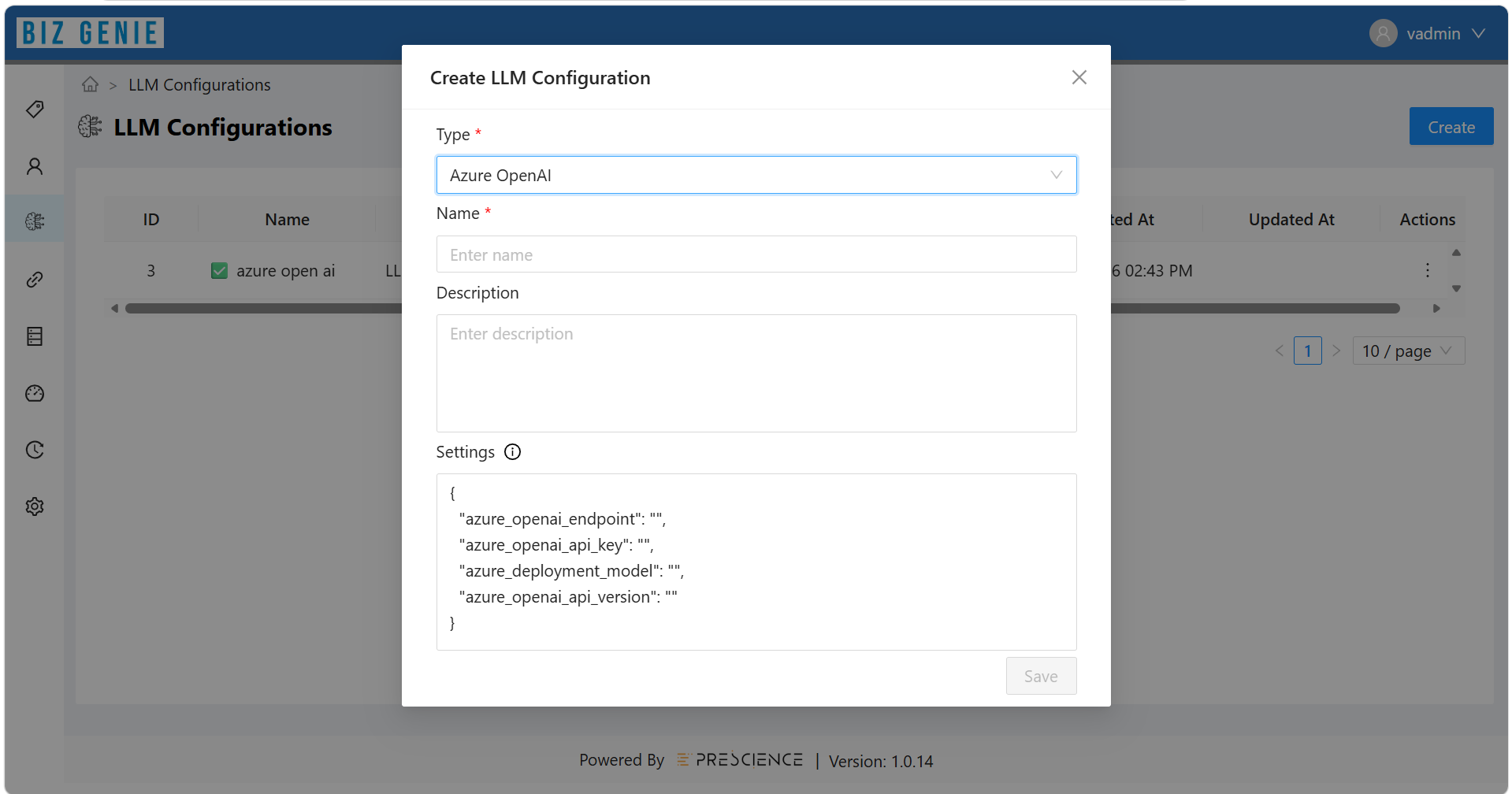1512x794 pixels.
Task: Open the settings gear icon in the sidebar
Action: (x=35, y=506)
